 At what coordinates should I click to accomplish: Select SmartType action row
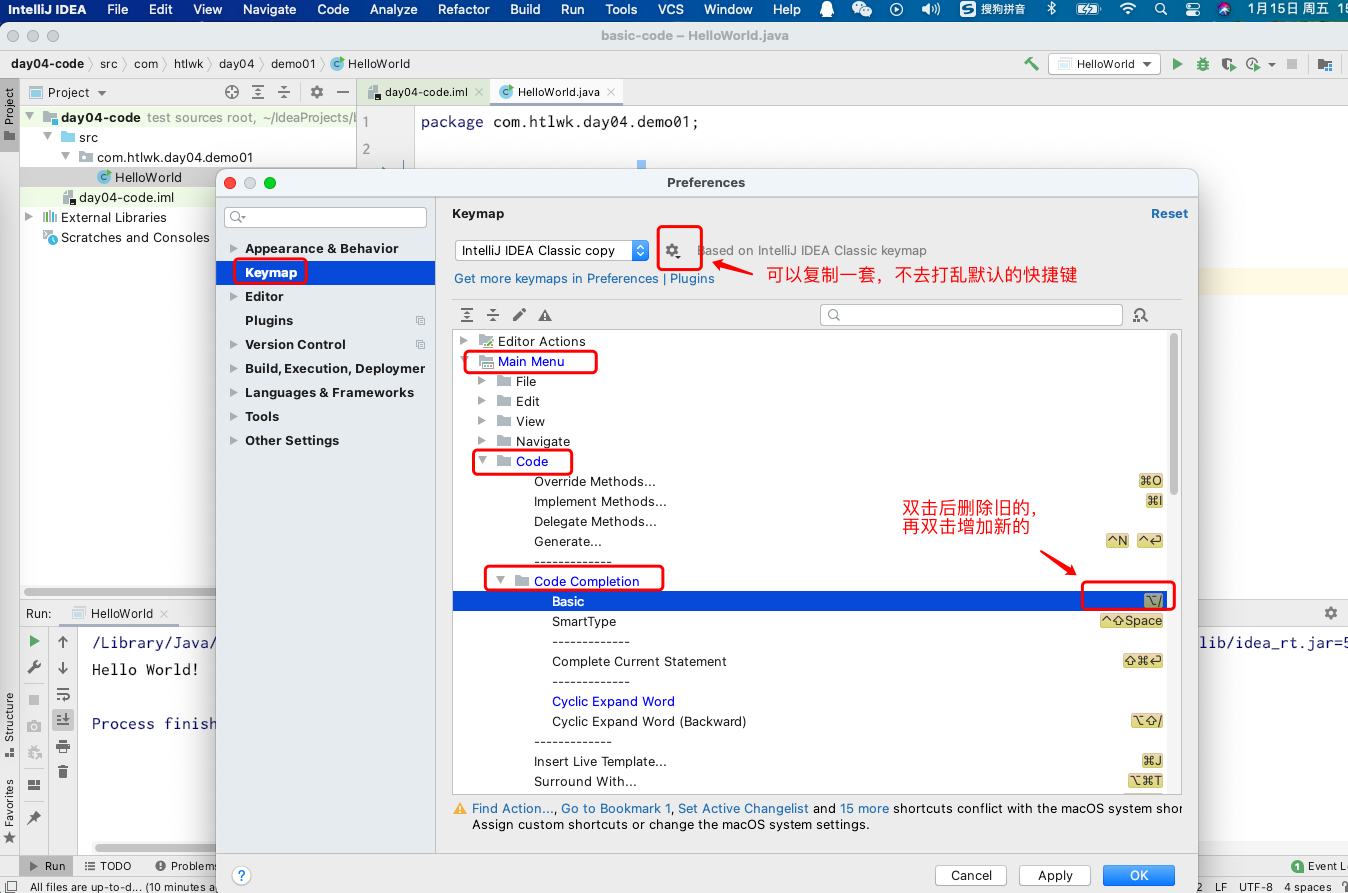809,621
